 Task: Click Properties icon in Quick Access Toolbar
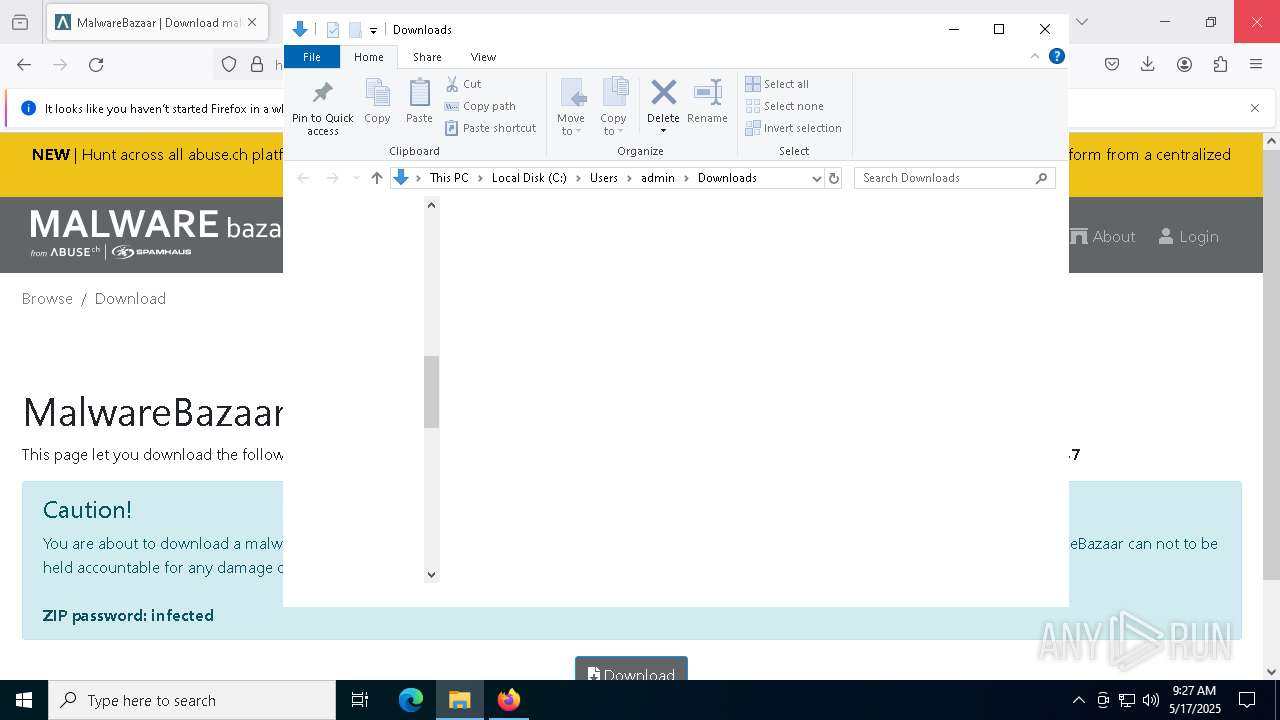click(333, 30)
